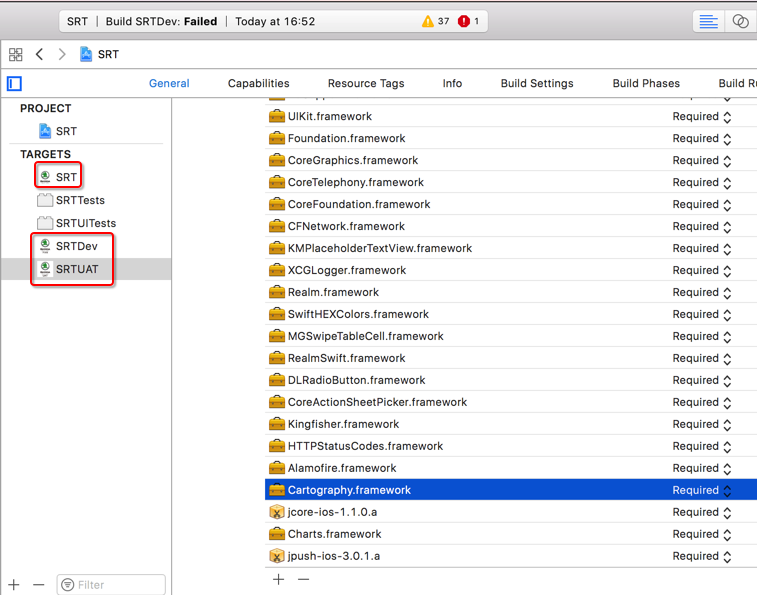Open the error indicator showing 1
This screenshot has height=595, width=757.
(x=468, y=21)
